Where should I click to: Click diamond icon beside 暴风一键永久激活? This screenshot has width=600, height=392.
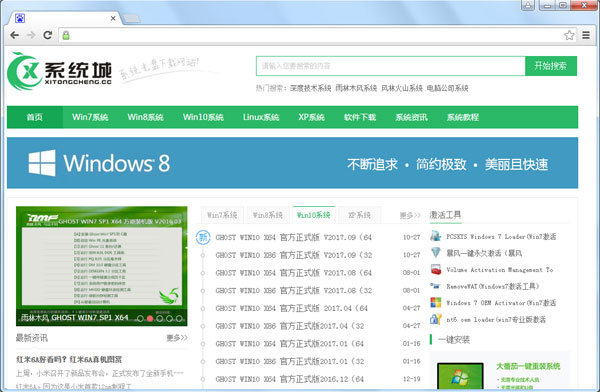coord(435,252)
